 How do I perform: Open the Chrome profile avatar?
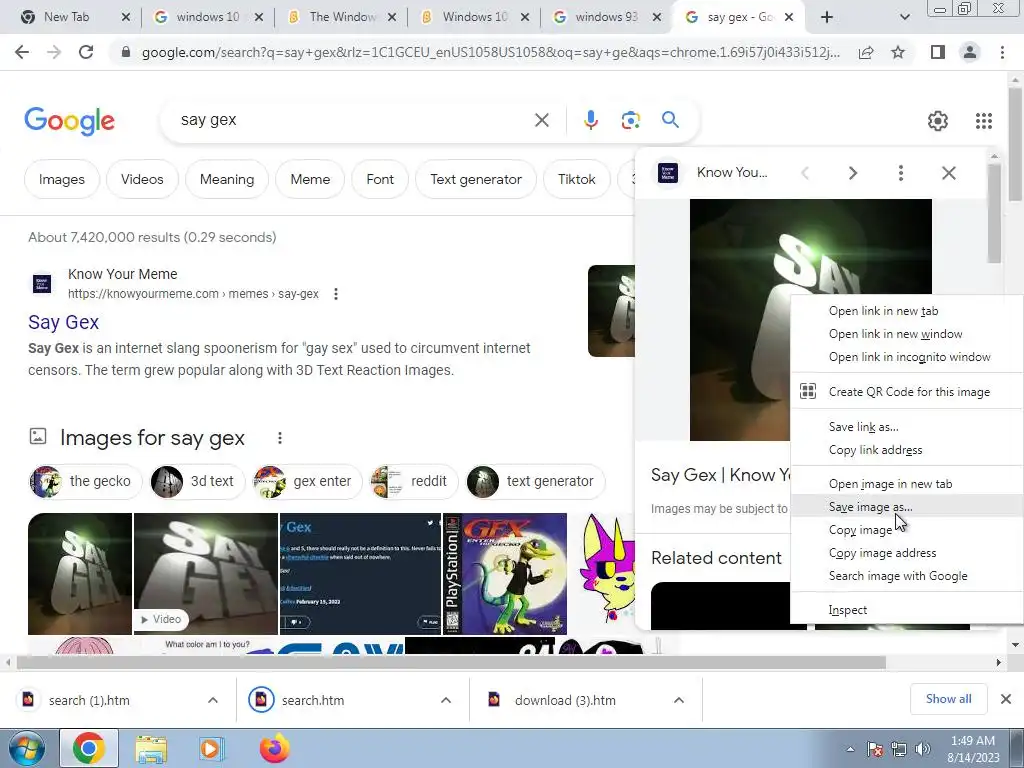[970, 52]
